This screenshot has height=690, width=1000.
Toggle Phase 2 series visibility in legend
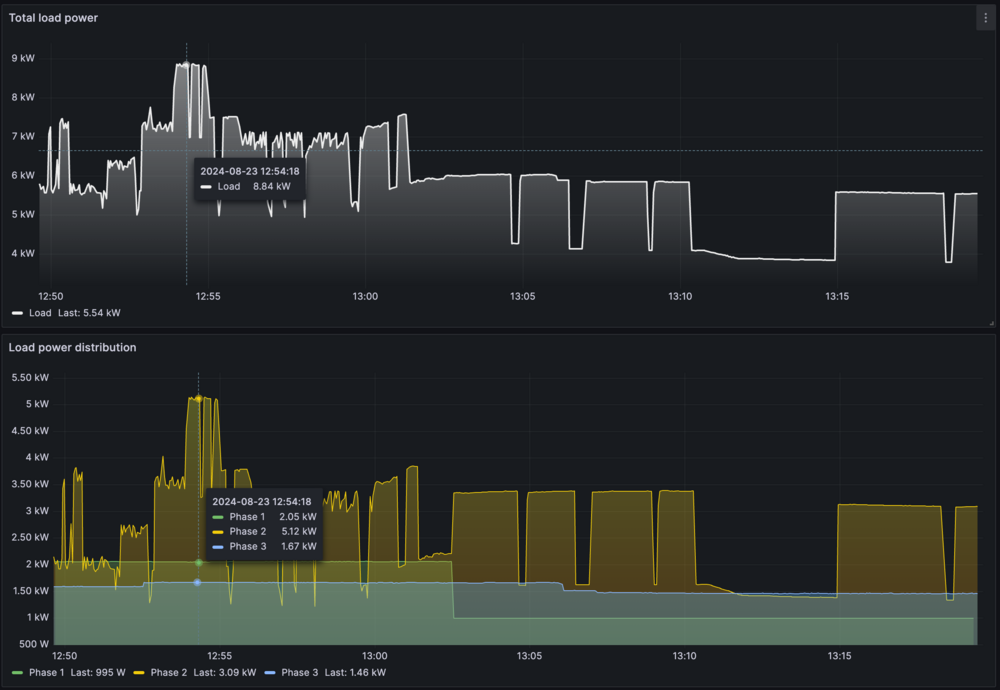[169, 672]
